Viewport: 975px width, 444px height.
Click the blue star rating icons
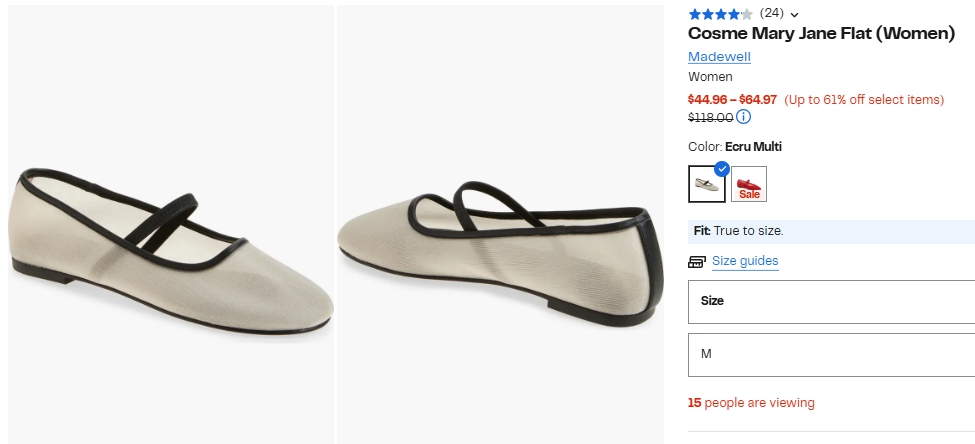coord(720,14)
